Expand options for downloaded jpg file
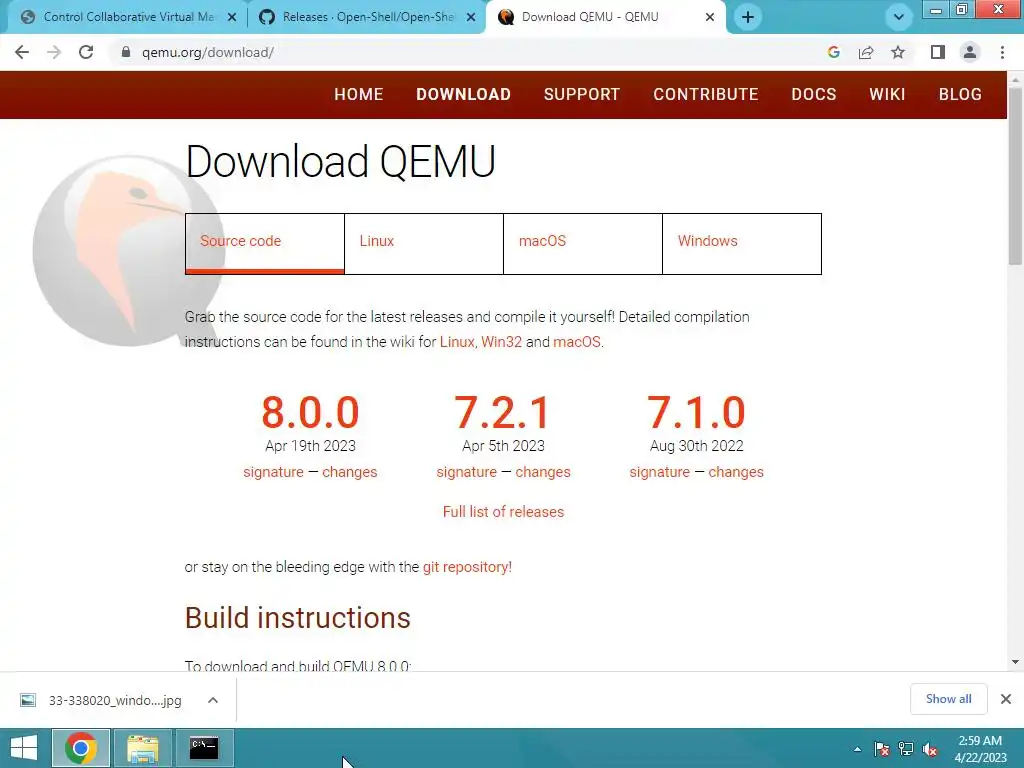 tap(213, 700)
